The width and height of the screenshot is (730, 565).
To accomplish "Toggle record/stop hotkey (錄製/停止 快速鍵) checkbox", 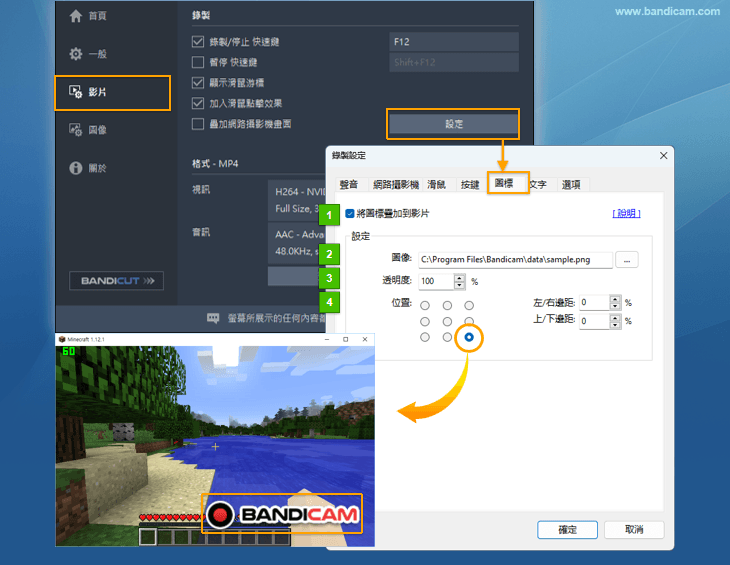I will click(x=198, y=42).
